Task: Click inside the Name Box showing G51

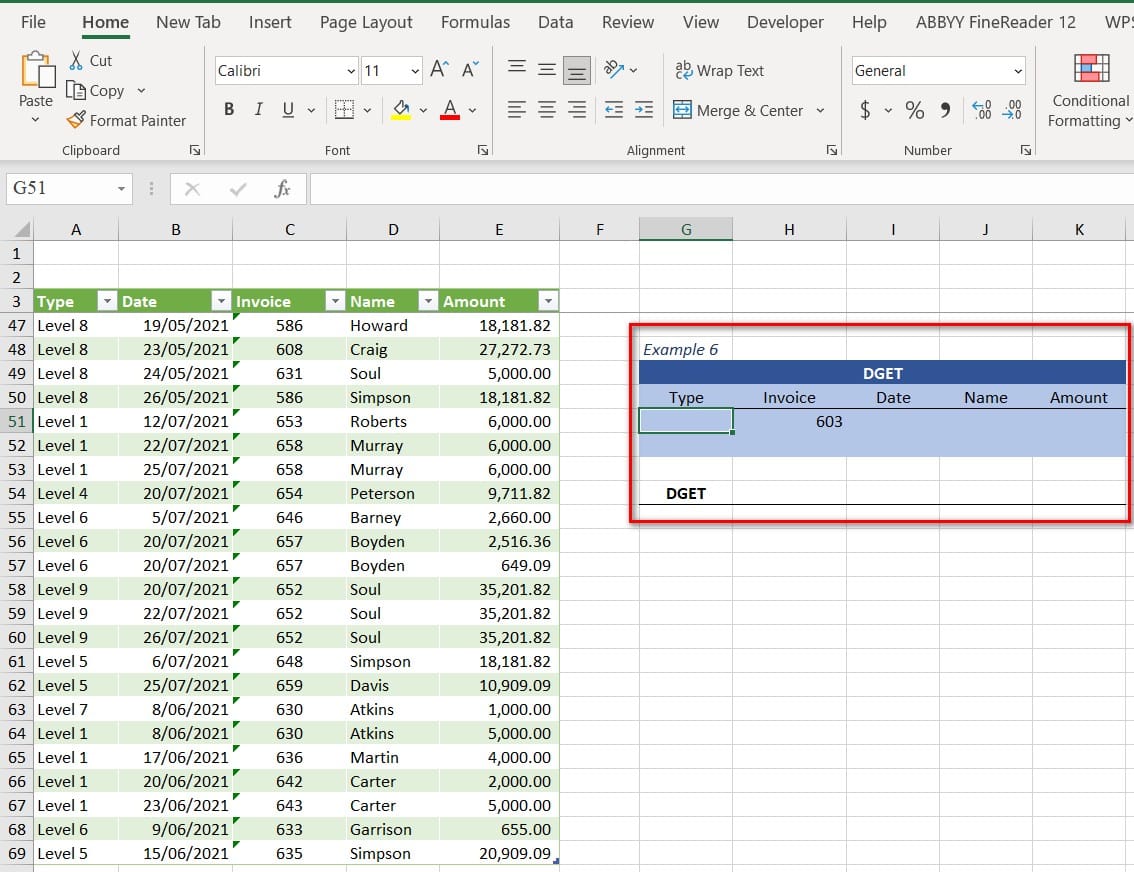Action: pos(58,188)
